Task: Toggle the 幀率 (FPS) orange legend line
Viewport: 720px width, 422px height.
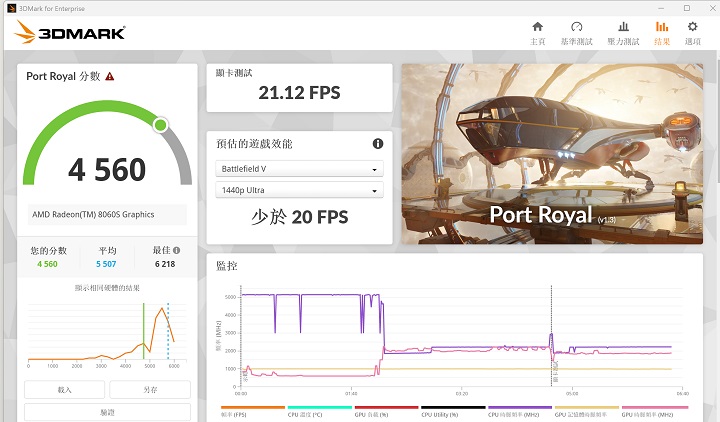Action: point(253,407)
